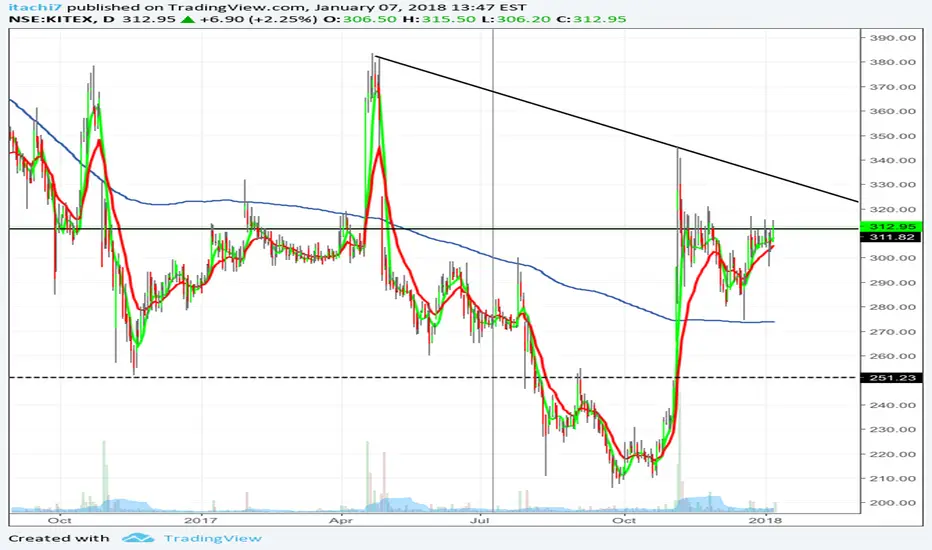Click the 290.00 price axis label
This screenshot has width=932, height=550.
[x=892, y=282]
